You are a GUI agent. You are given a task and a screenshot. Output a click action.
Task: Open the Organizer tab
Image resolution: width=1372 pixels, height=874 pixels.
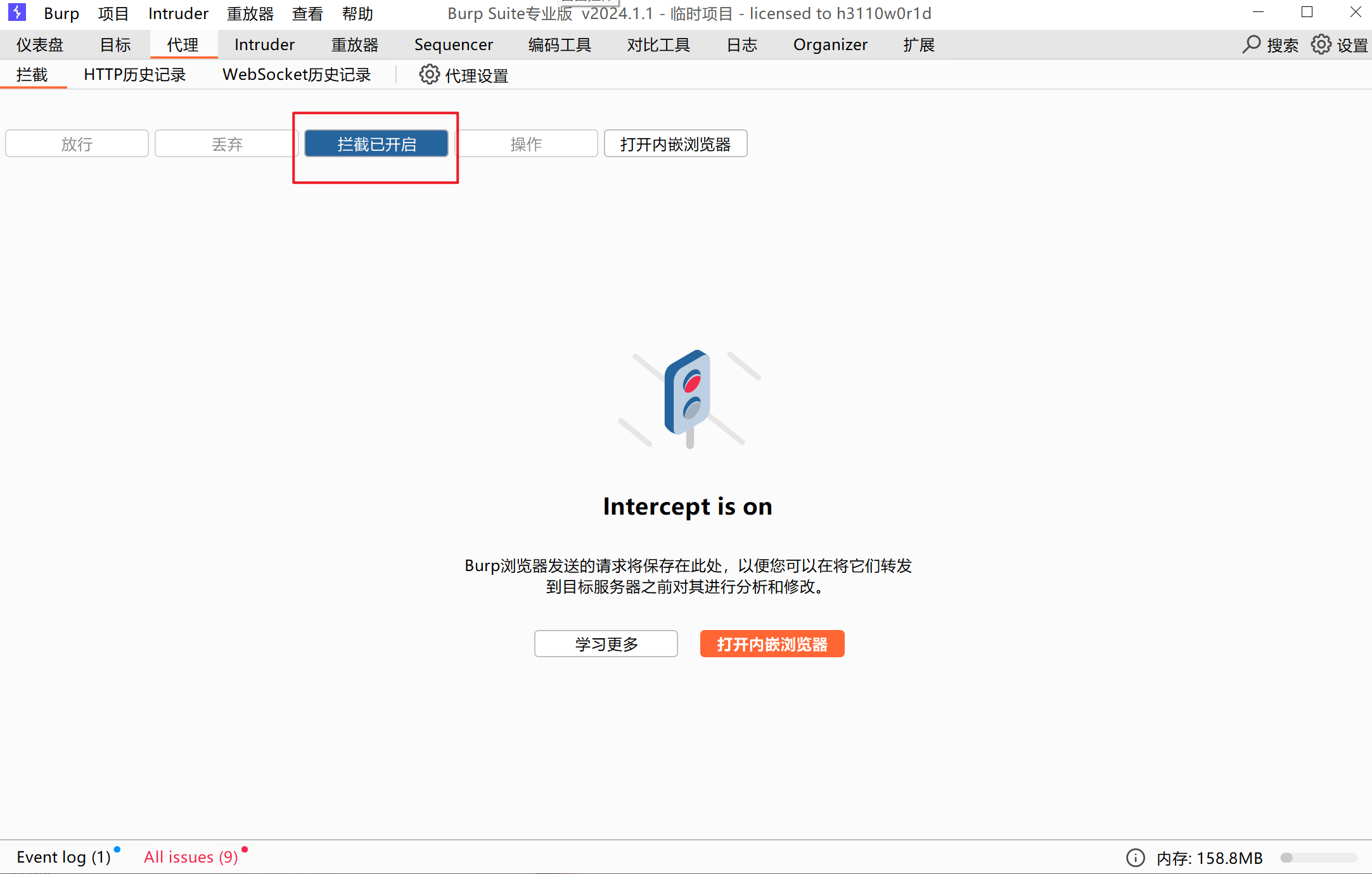[830, 44]
